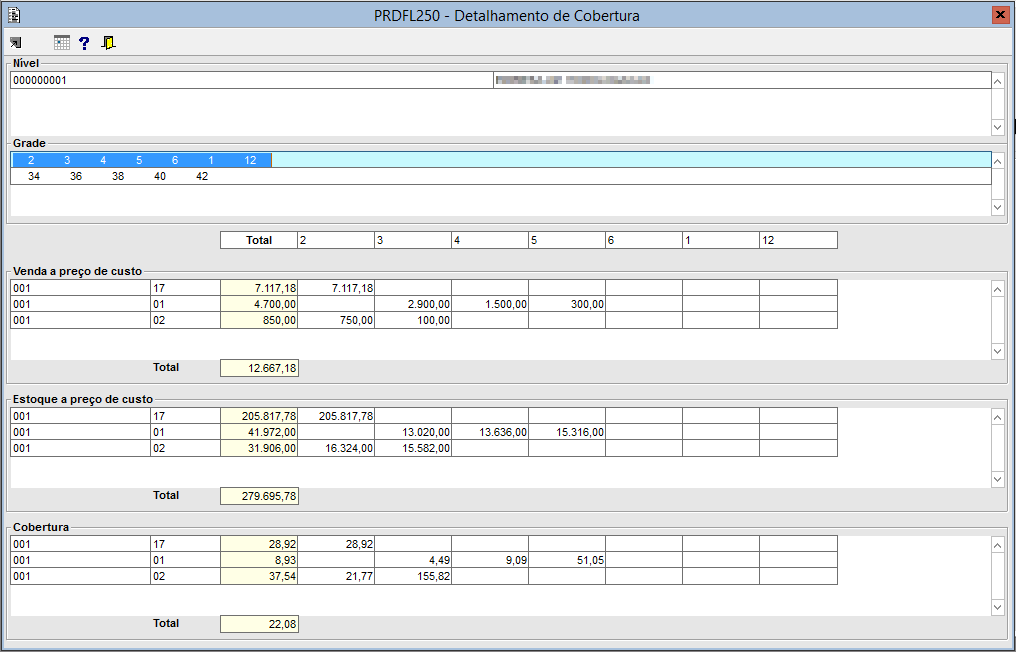Viewport: 1016px width, 652px height.
Task: Open the calendar grid toolbar icon
Action: click(62, 43)
